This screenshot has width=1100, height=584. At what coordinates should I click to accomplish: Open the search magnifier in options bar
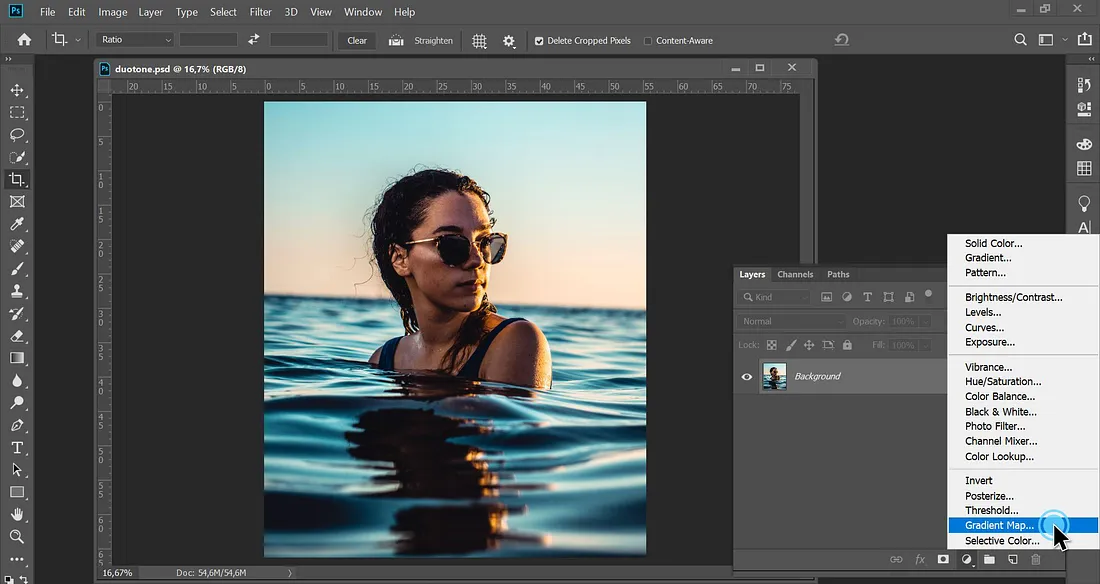(x=1021, y=40)
